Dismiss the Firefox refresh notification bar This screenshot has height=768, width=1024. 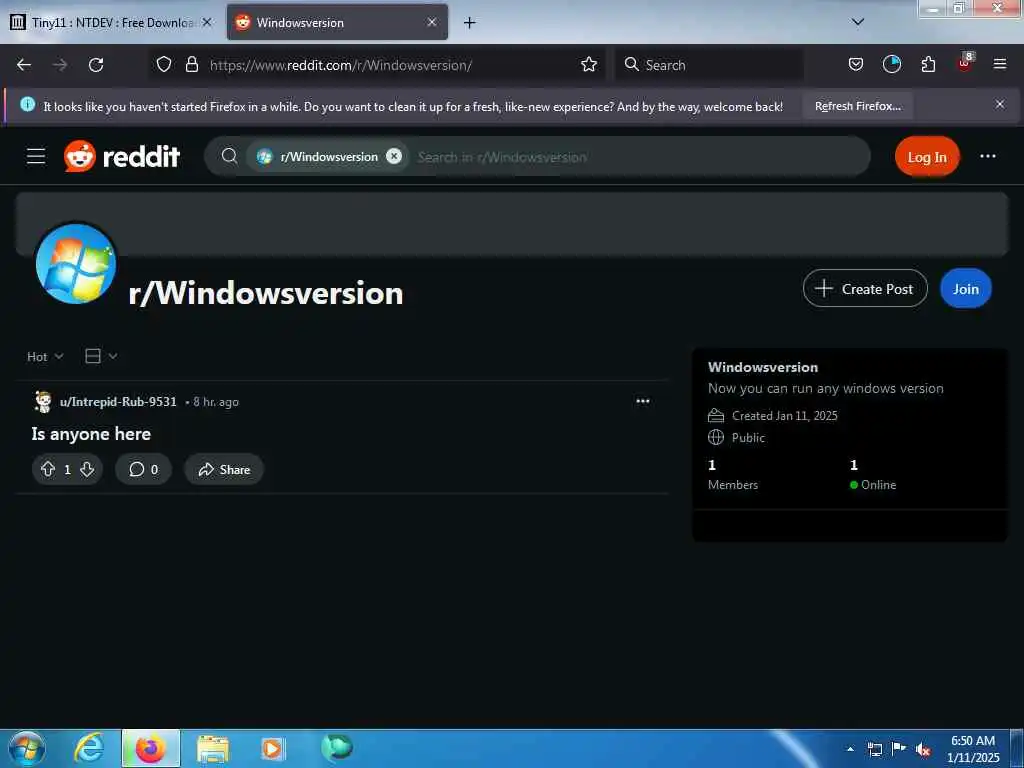999,104
